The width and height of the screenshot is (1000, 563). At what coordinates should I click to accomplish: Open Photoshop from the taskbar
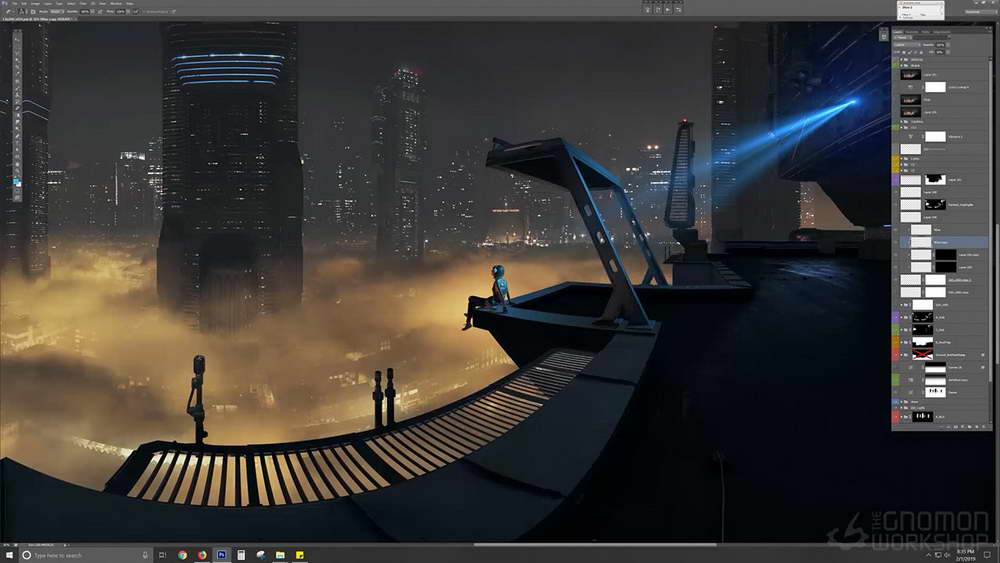pyautogui.click(x=221, y=555)
